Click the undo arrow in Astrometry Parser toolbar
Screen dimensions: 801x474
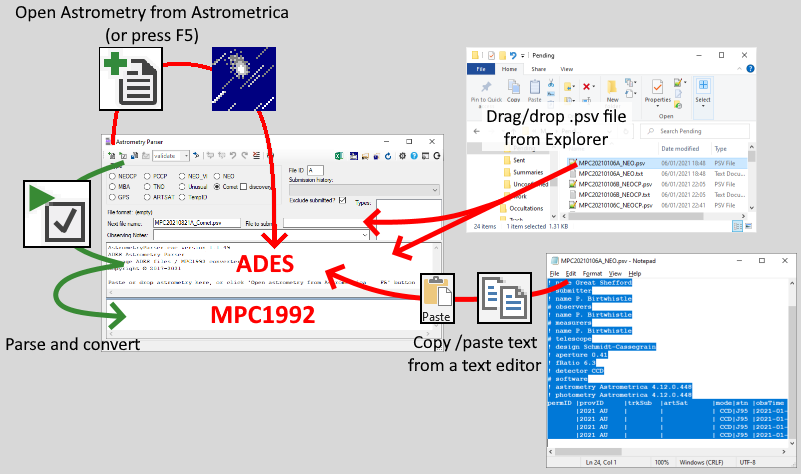[233, 156]
